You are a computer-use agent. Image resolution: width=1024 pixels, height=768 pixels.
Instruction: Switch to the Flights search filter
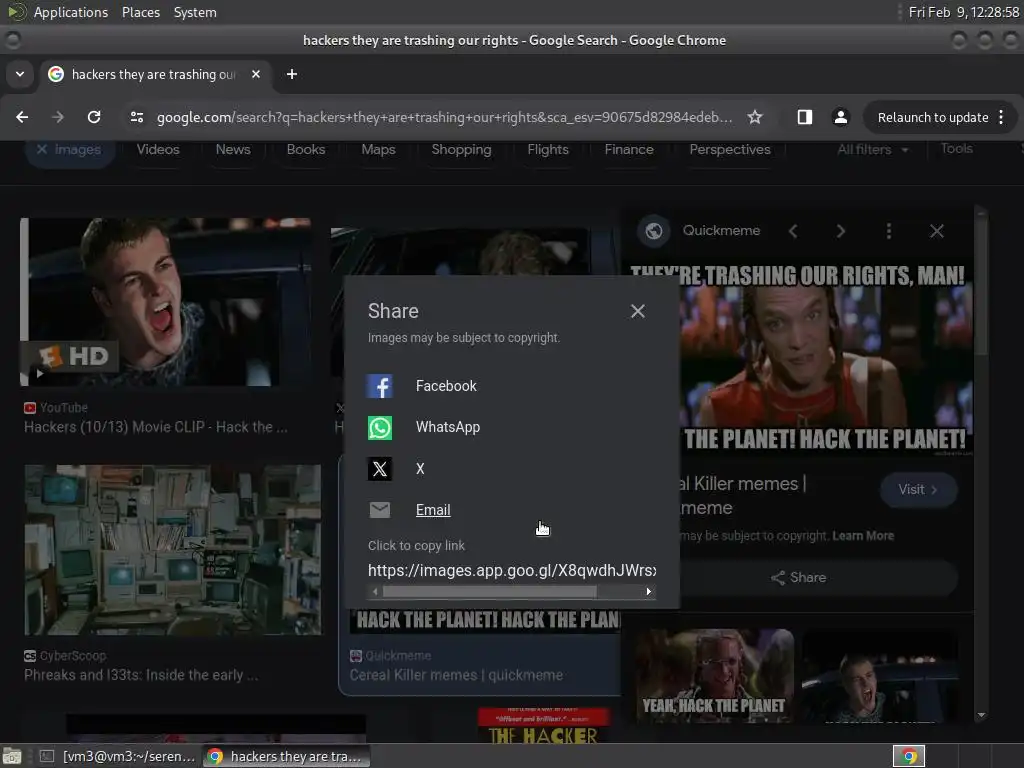pyautogui.click(x=548, y=150)
